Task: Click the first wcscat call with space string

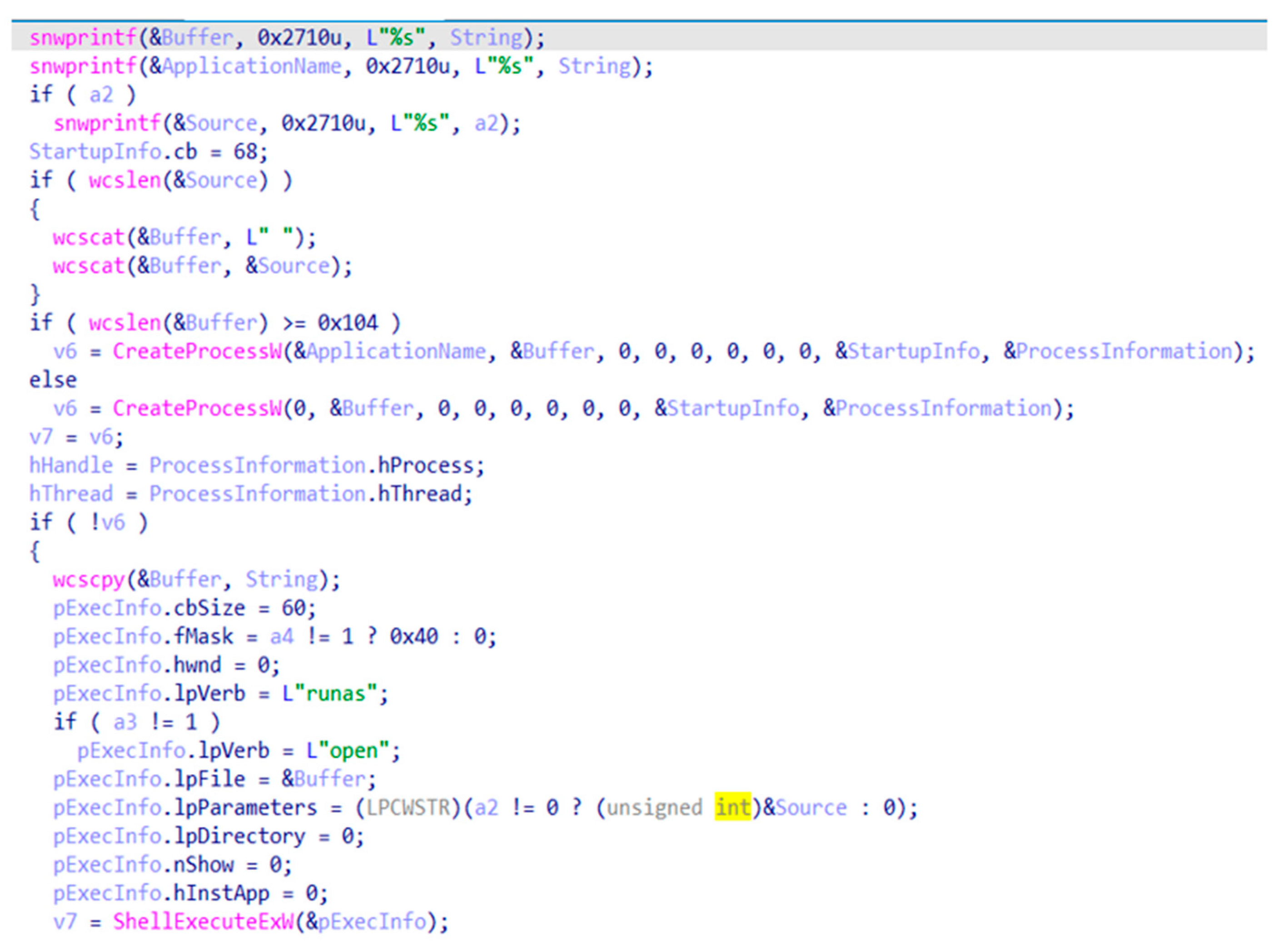Action: (89, 238)
